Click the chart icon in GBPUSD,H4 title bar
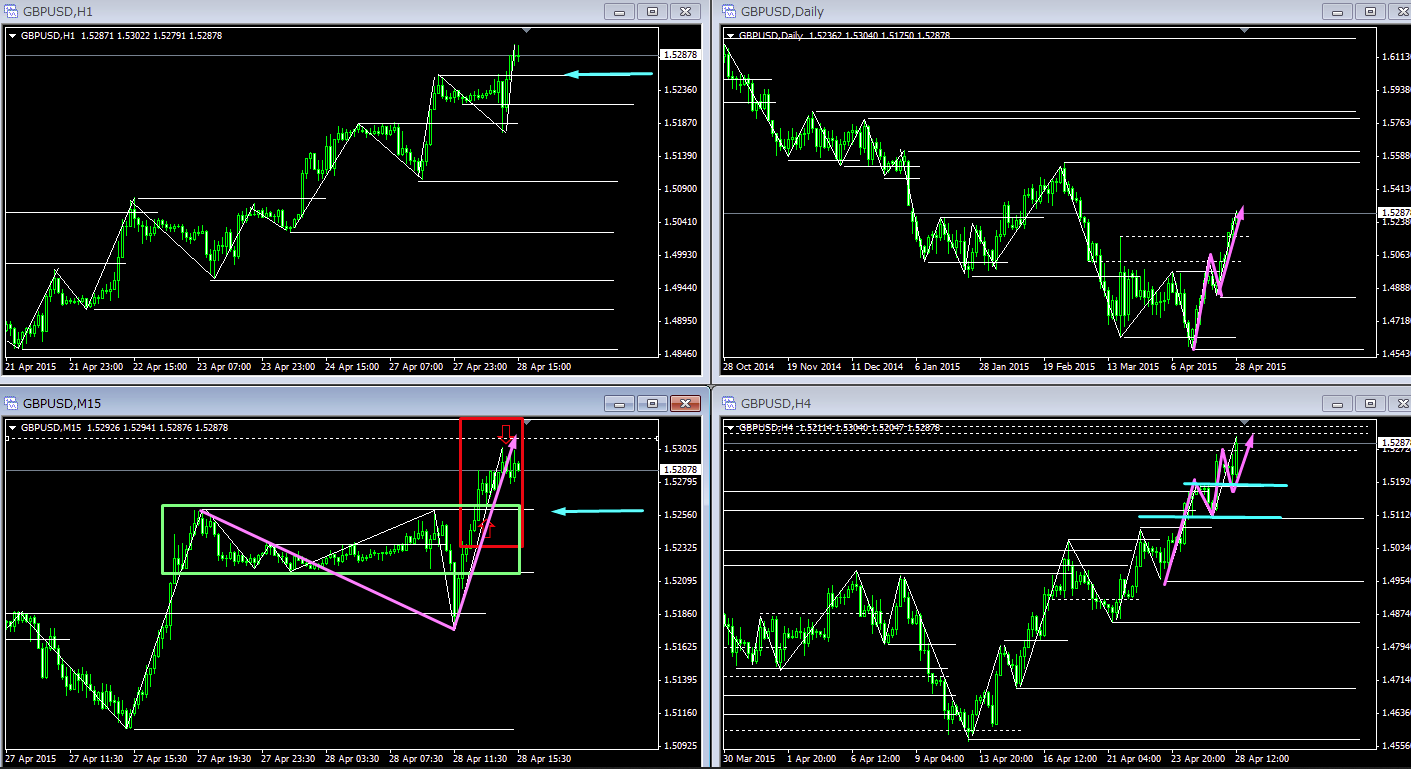The height and width of the screenshot is (769, 1411). pyautogui.click(x=729, y=403)
